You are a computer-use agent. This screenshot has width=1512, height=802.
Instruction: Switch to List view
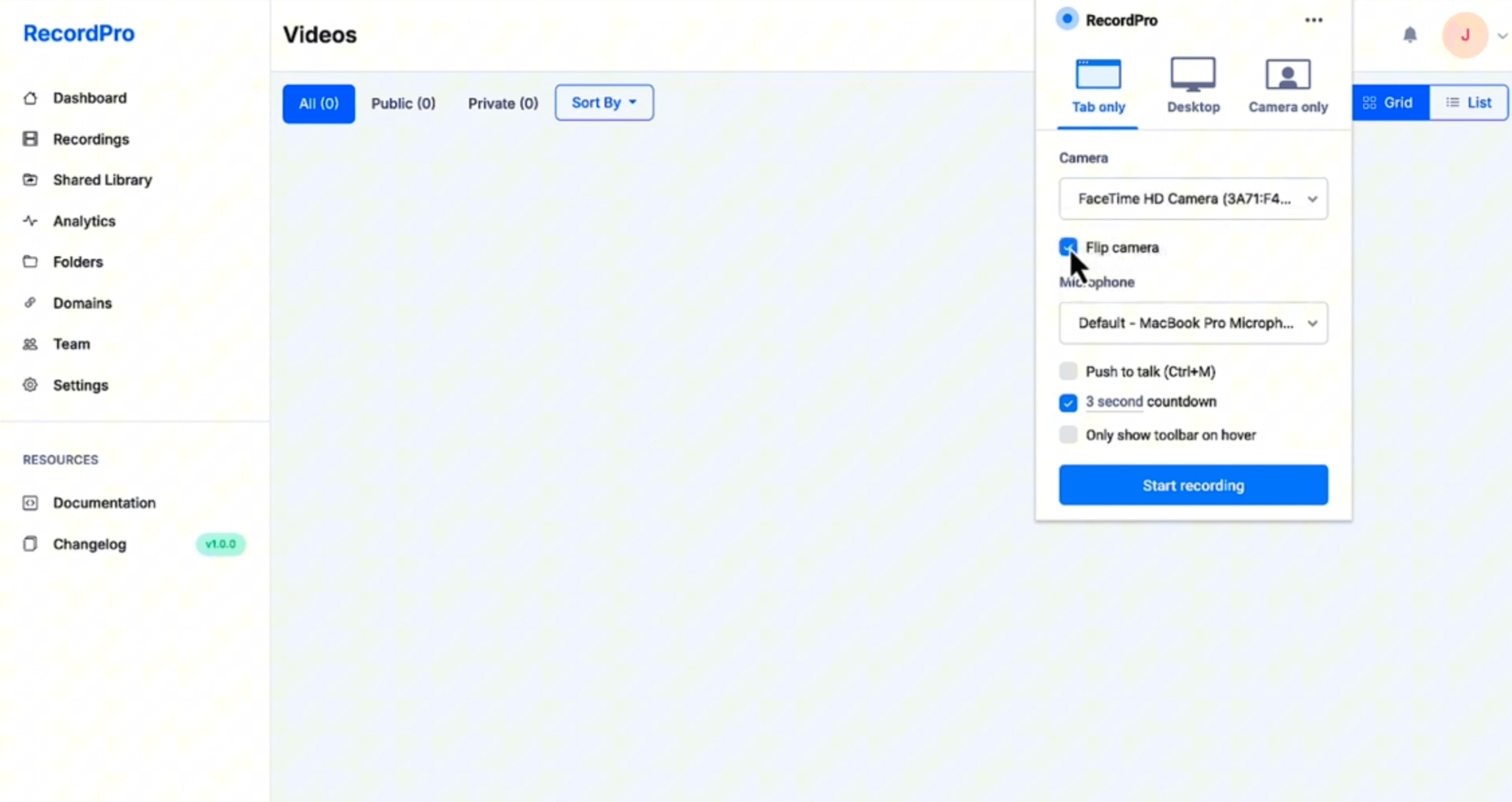(1468, 103)
